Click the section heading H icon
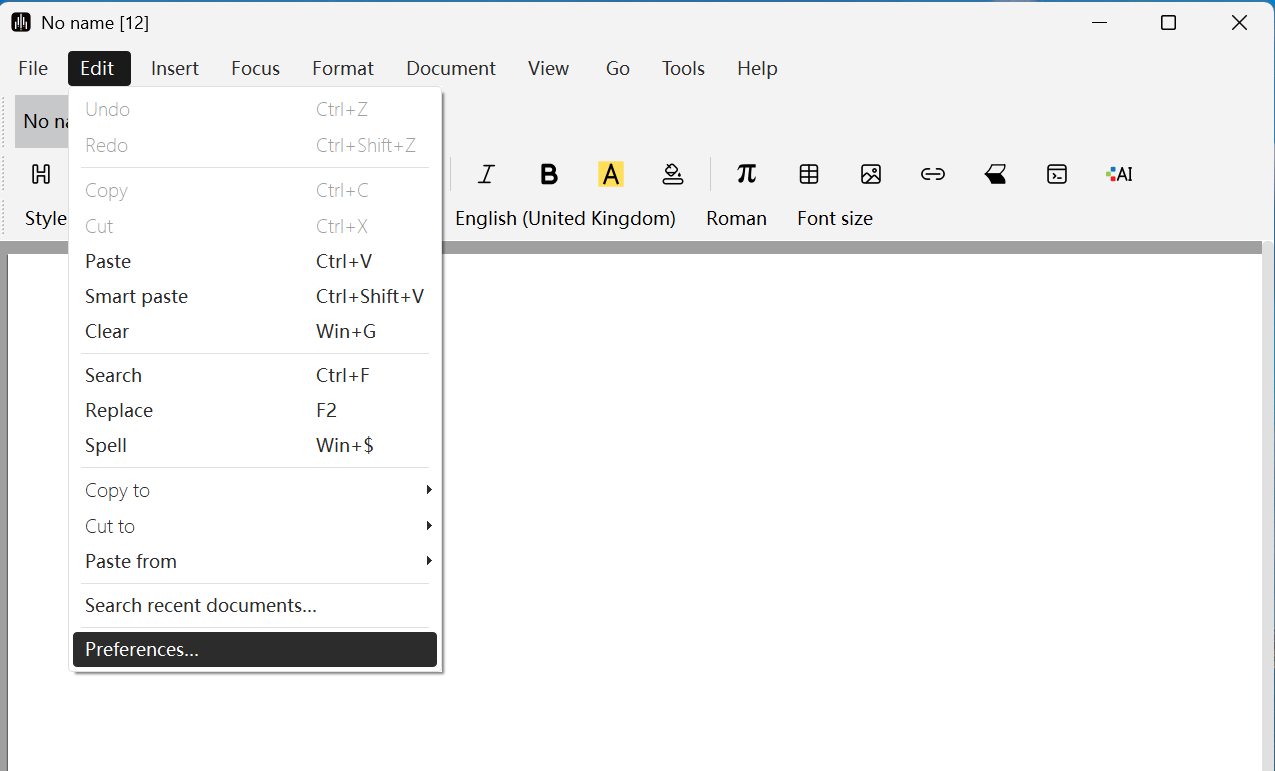The height and width of the screenshot is (771, 1275). [41, 174]
